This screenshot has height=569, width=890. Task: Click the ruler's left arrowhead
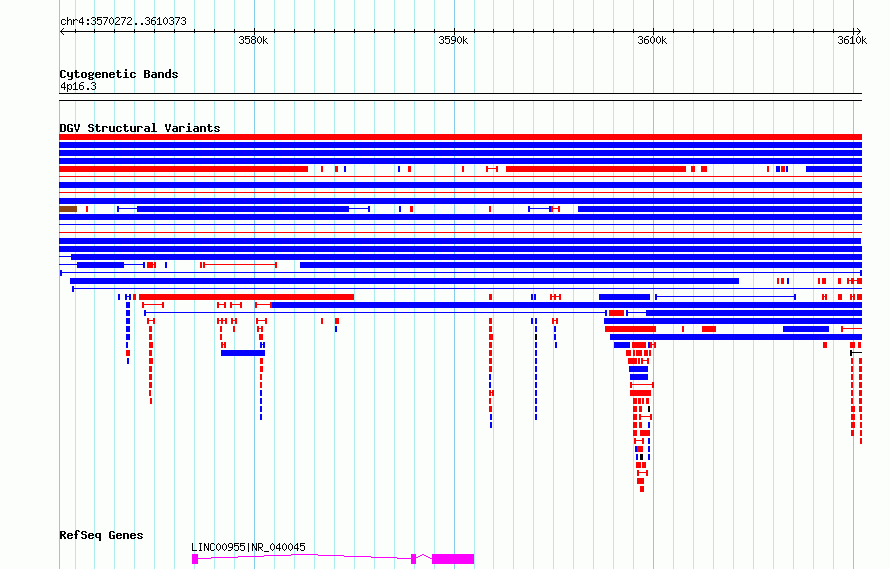point(62,31)
